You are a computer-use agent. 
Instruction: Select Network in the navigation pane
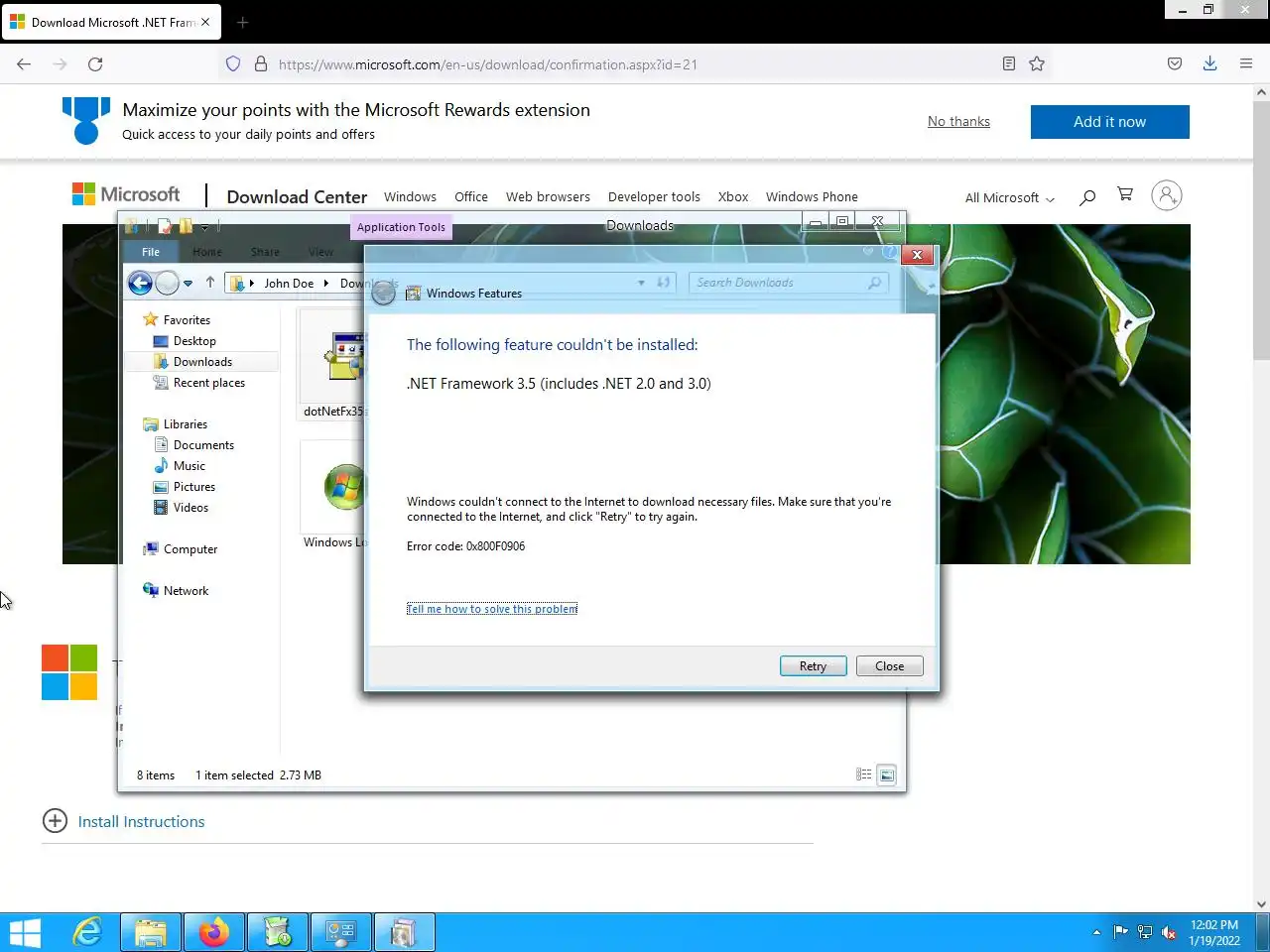tap(186, 591)
